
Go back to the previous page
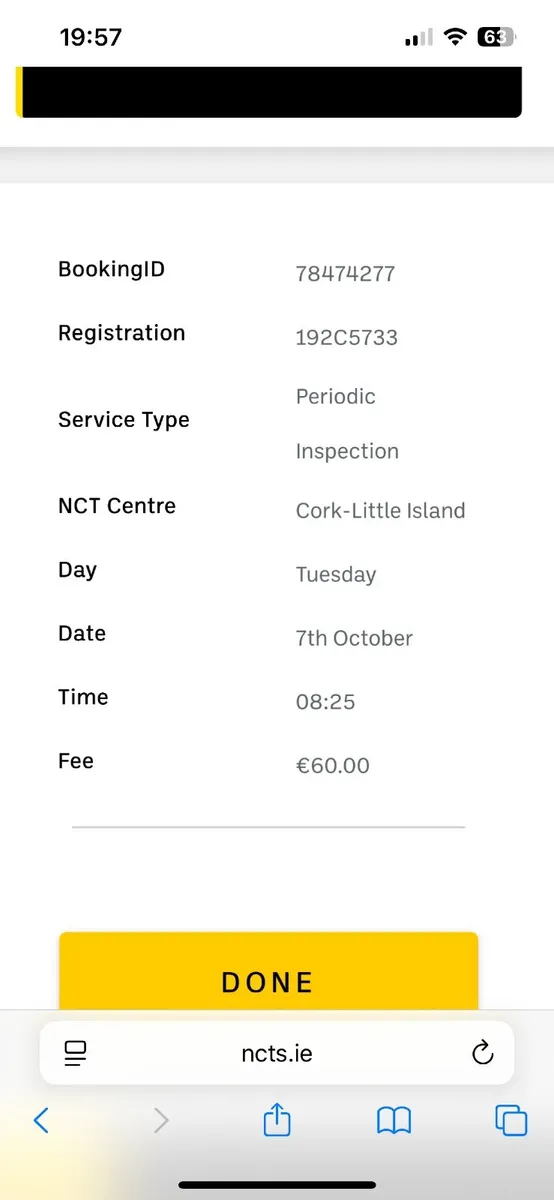41,1120
